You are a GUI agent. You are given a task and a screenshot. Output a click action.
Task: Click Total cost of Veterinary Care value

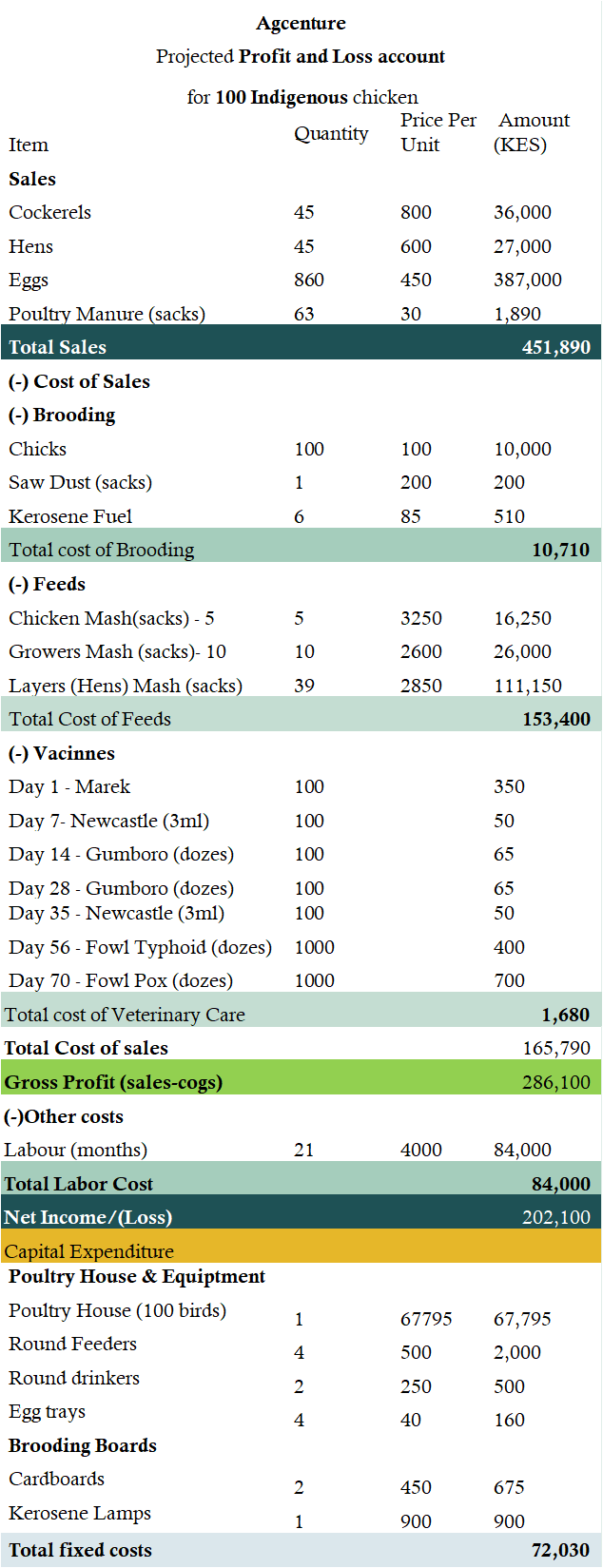click(x=566, y=1015)
